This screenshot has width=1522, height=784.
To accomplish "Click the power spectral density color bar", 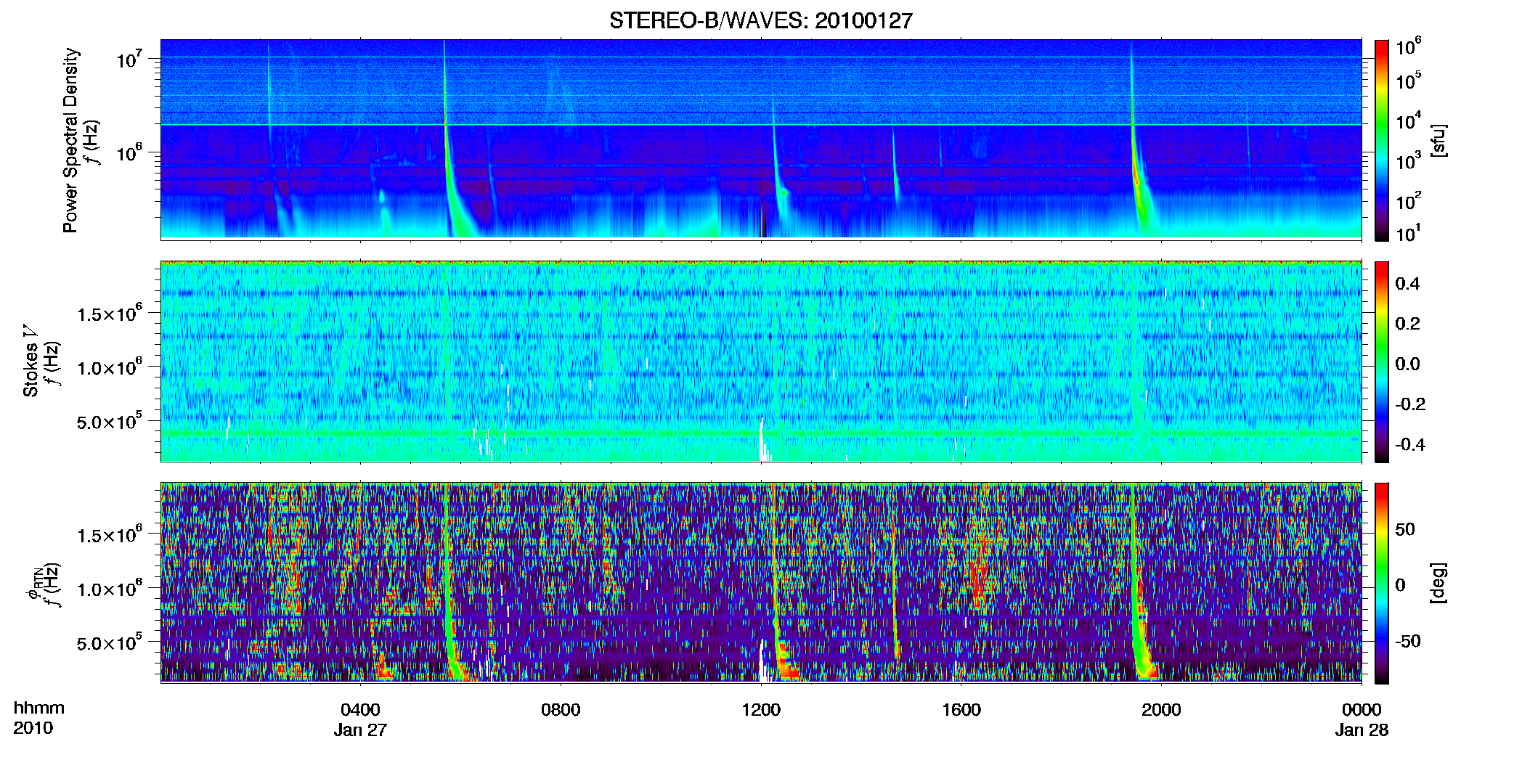I will [x=1382, y=140].
